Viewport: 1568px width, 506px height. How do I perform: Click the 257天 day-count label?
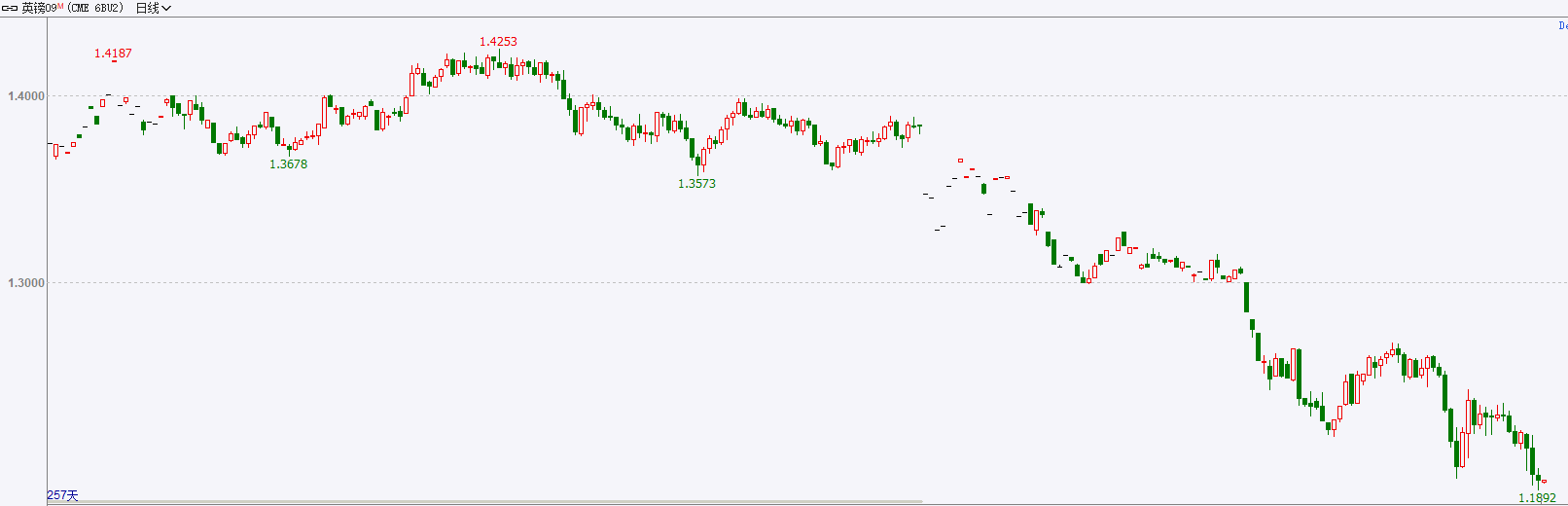(x=62, y=495)
